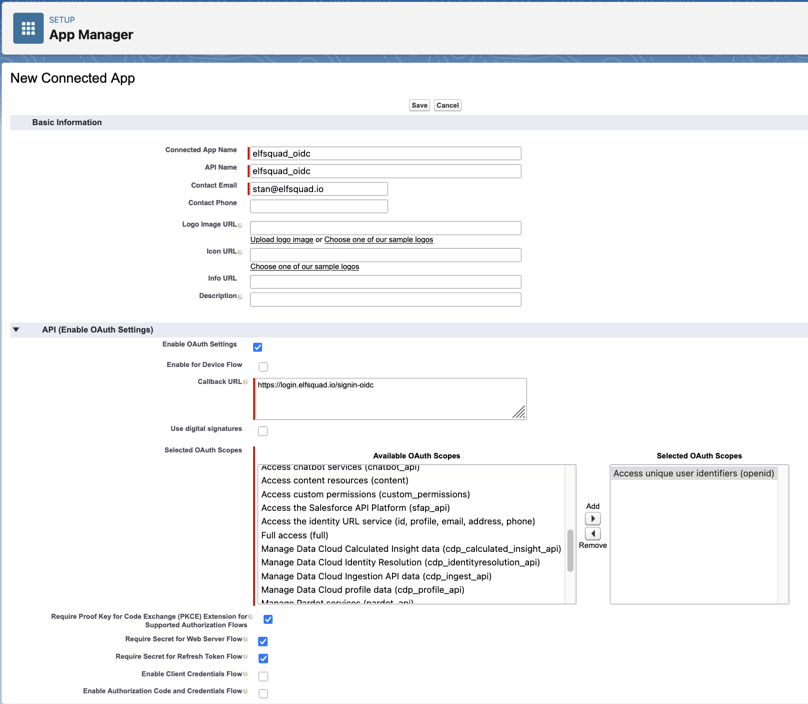This screenshot has width=808, height=704.
Task: Click the Contact Phone field
Action: [x=319, y=206]
